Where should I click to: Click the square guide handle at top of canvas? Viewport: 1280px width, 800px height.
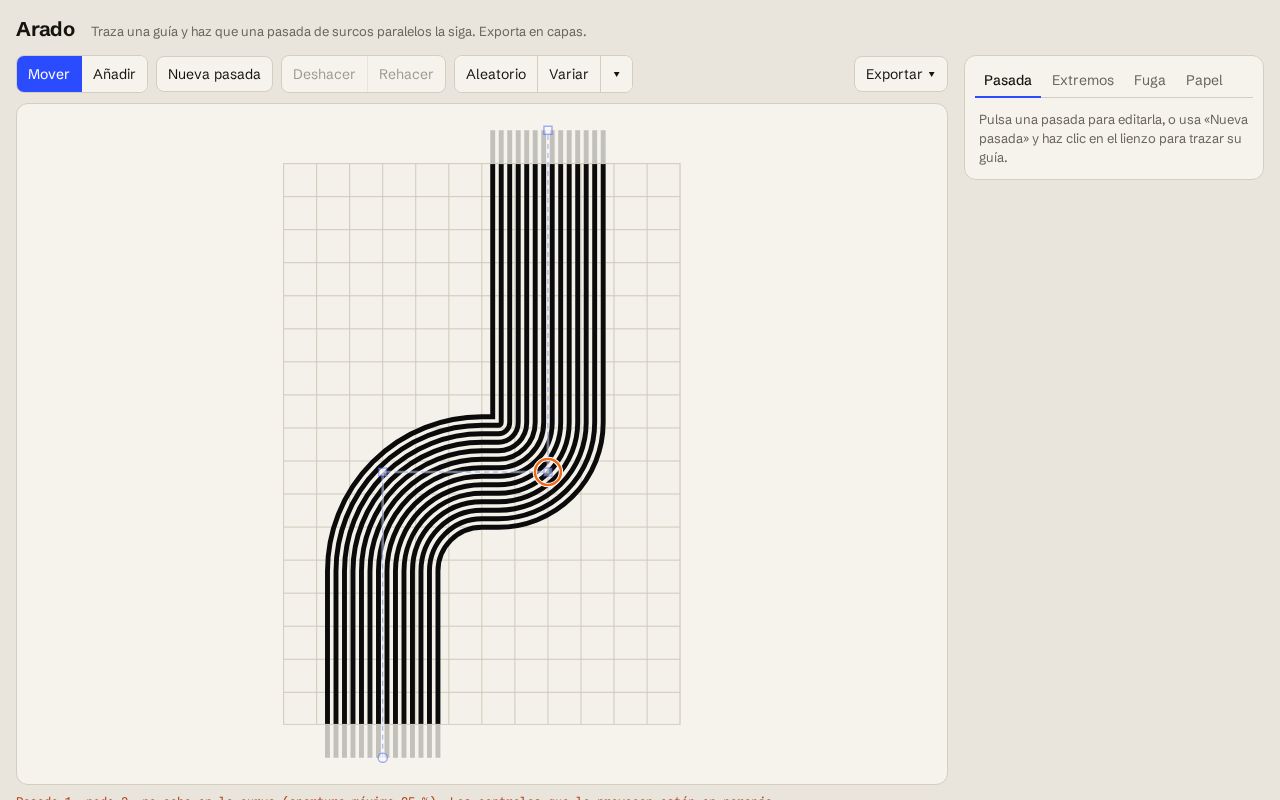(548, 130)
